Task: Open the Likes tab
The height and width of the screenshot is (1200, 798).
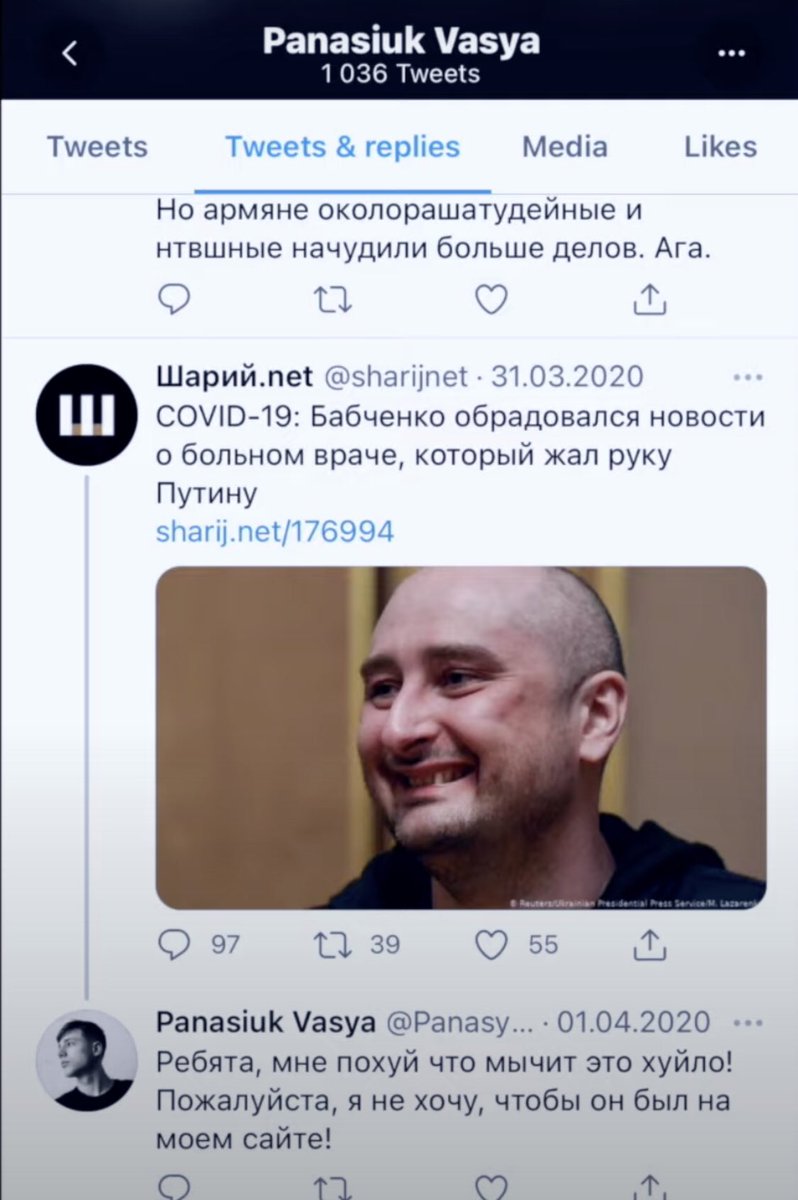Action: point(720,147)
